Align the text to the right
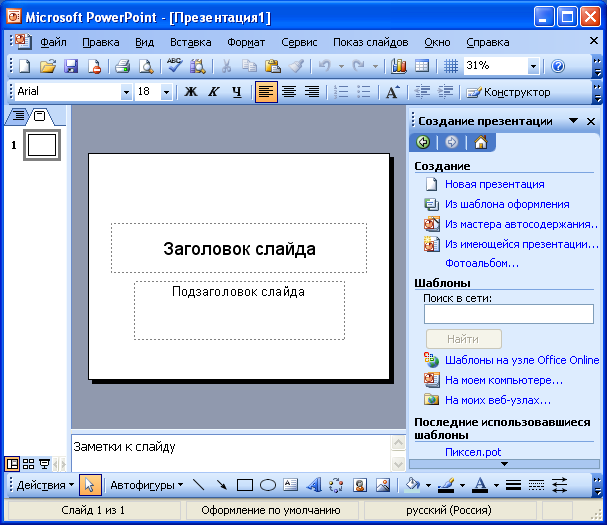607x525 pixels. point(312,92)
